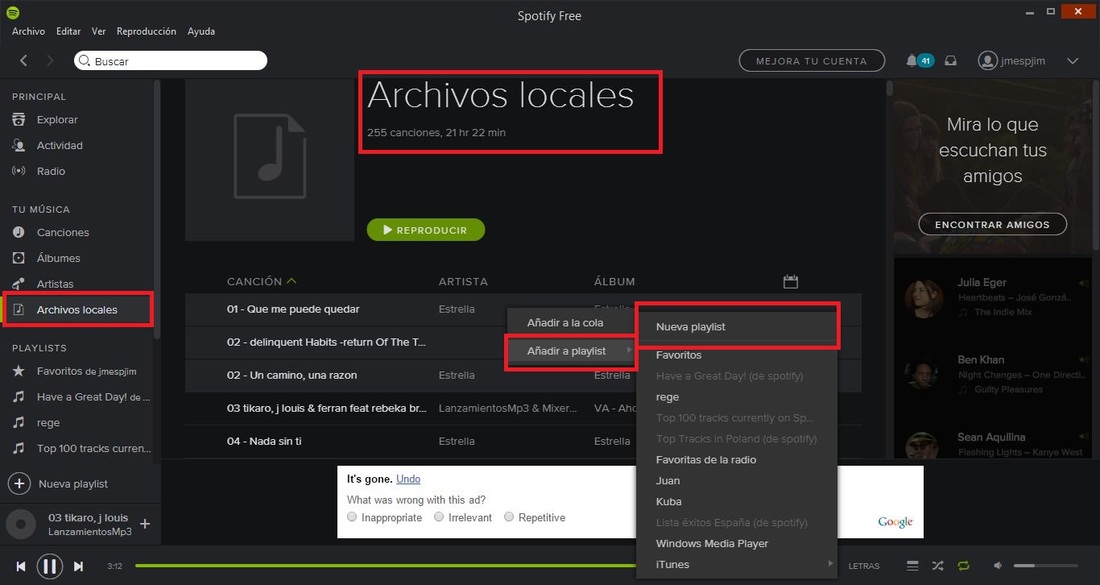Image resolution: width=1100 pixels, height=585 pixels.
Task: Sort by ARTISTA column header
Action: pyautogui.click(x=463, y=281)
